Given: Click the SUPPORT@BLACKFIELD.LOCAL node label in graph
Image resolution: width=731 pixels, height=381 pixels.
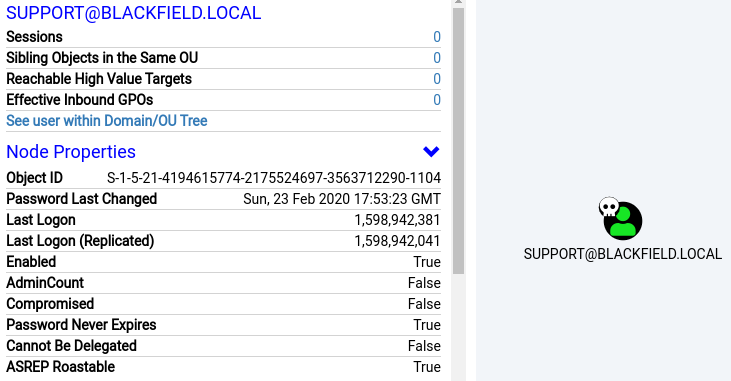Looking at the screenshot, I should 623,254.
